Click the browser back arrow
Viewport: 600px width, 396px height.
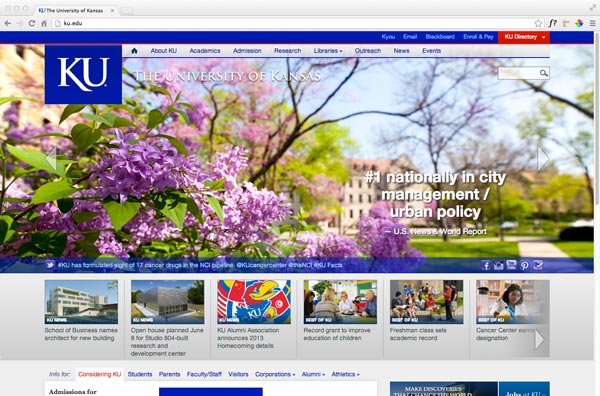point(8,23)
